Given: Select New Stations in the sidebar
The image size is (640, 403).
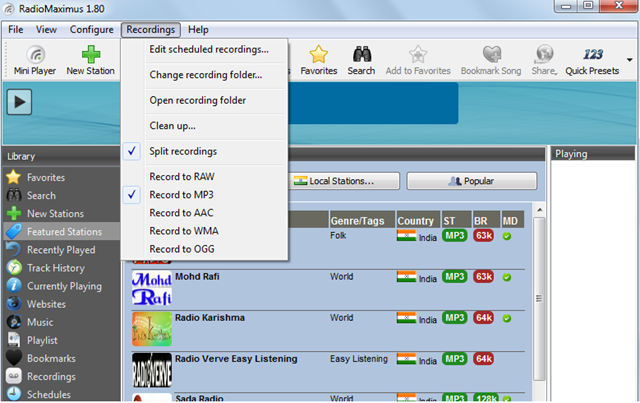Looking at the screenshot, I should (x=62, y=214).
